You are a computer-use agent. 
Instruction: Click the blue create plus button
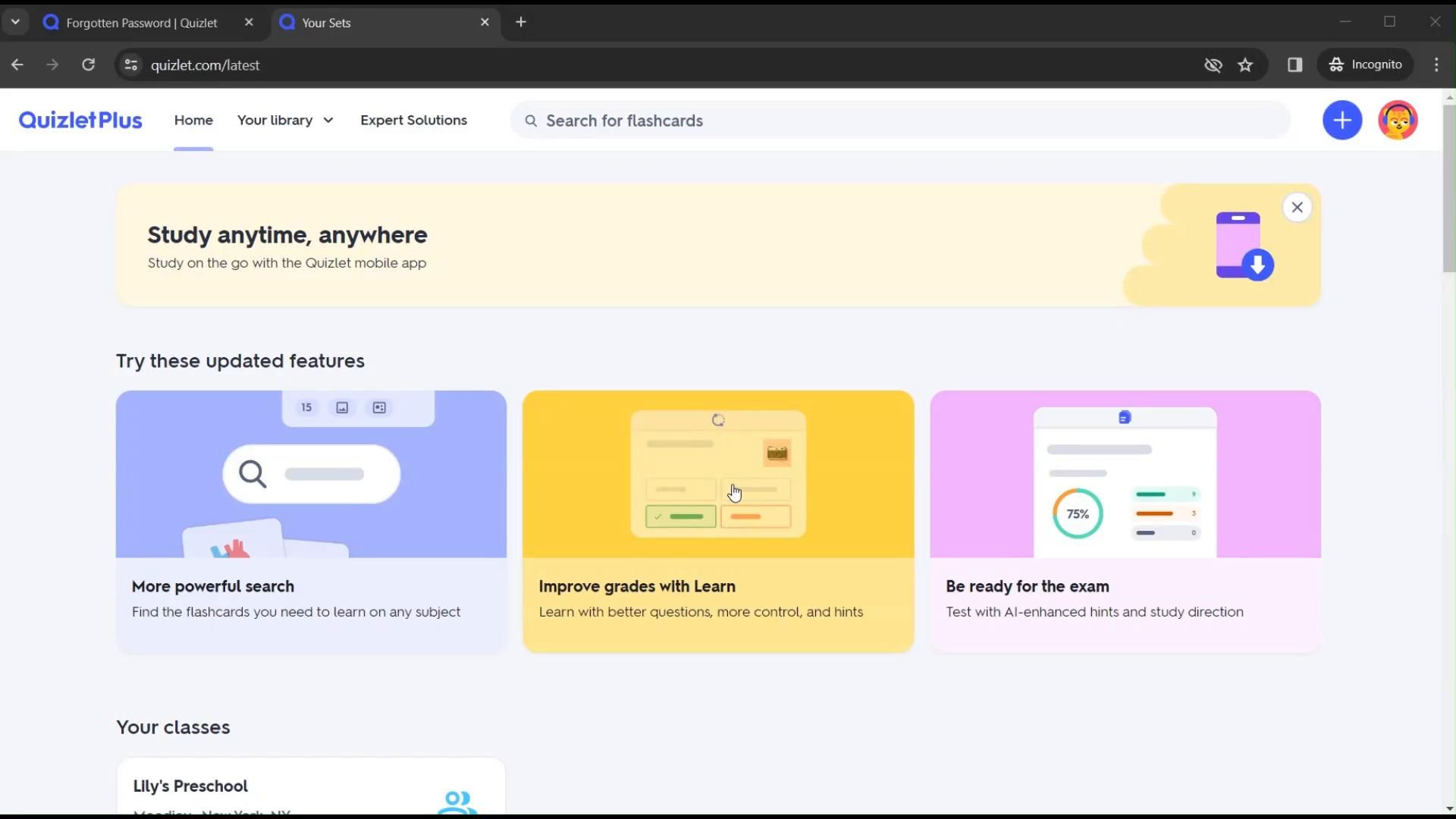point(1341,120)
